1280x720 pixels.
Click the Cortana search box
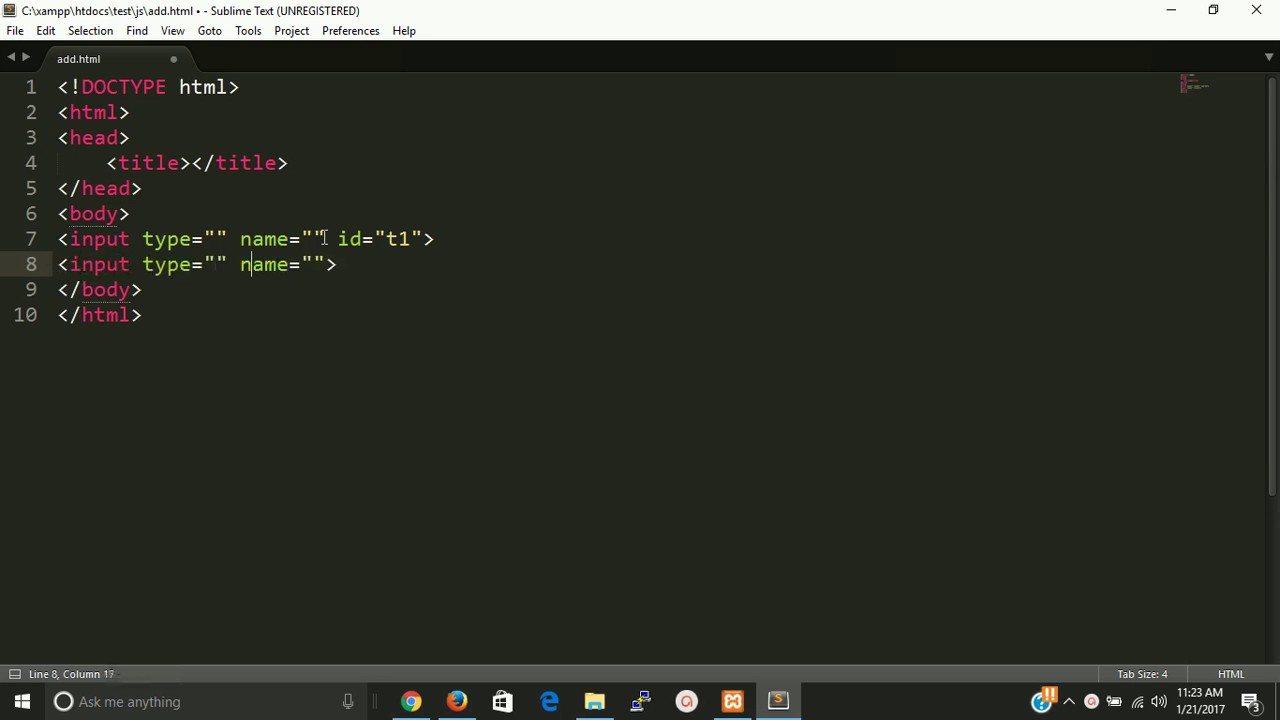coord(205,701)
